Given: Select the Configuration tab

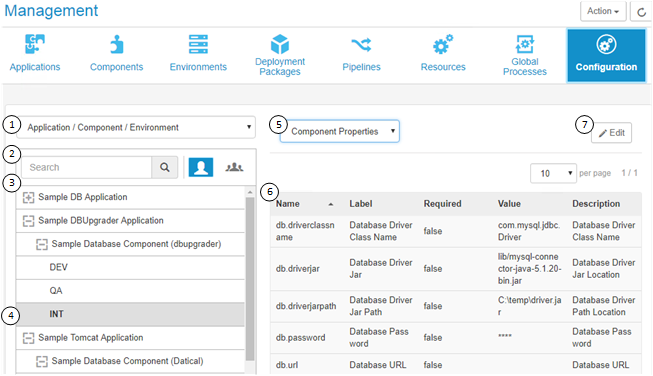Looking at the screenshot, I should (x=606, y=55).
